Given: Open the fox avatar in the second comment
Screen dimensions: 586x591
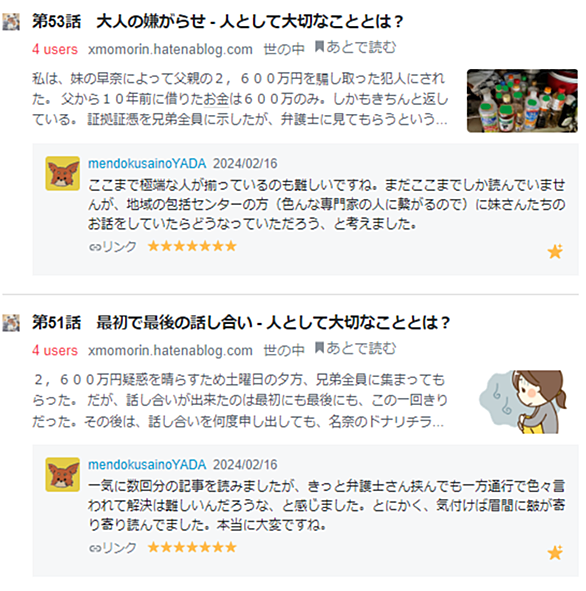Looking at the screenshot, I should click(x=63, y=475).
